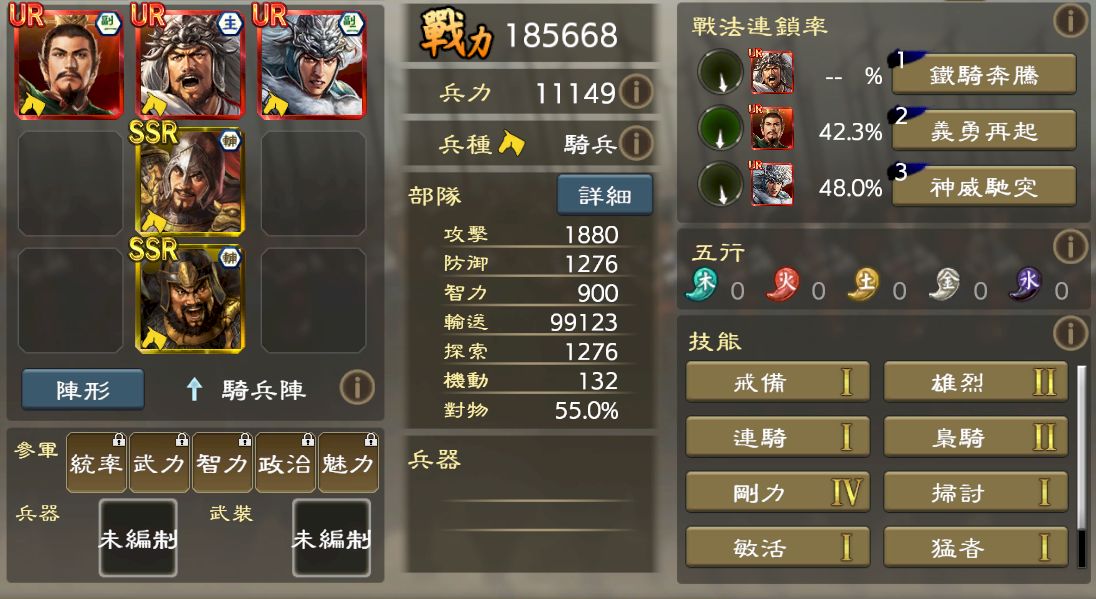Click info icon beside 騎兵陣 formation

click(357, 387)
